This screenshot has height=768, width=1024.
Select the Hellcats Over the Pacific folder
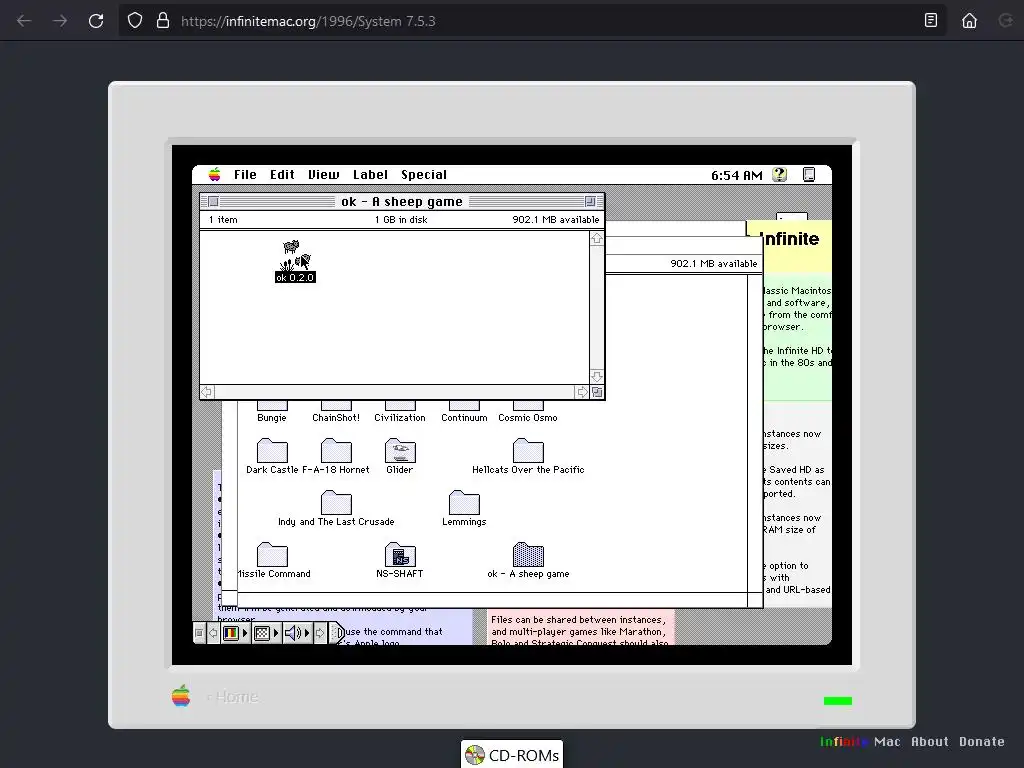tap(528, 456)
